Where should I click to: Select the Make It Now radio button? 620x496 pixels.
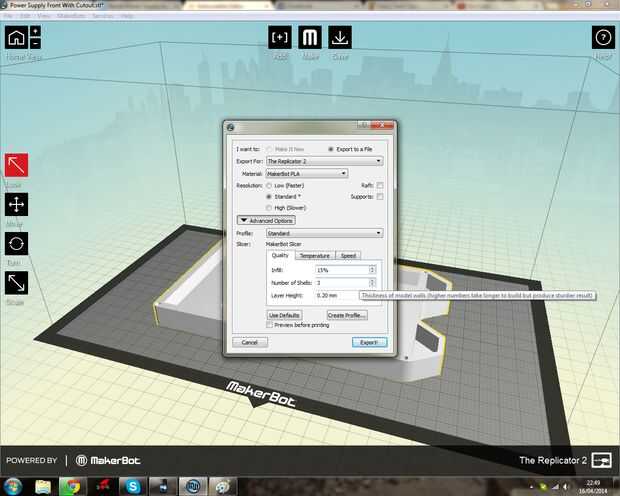point(269,149)
